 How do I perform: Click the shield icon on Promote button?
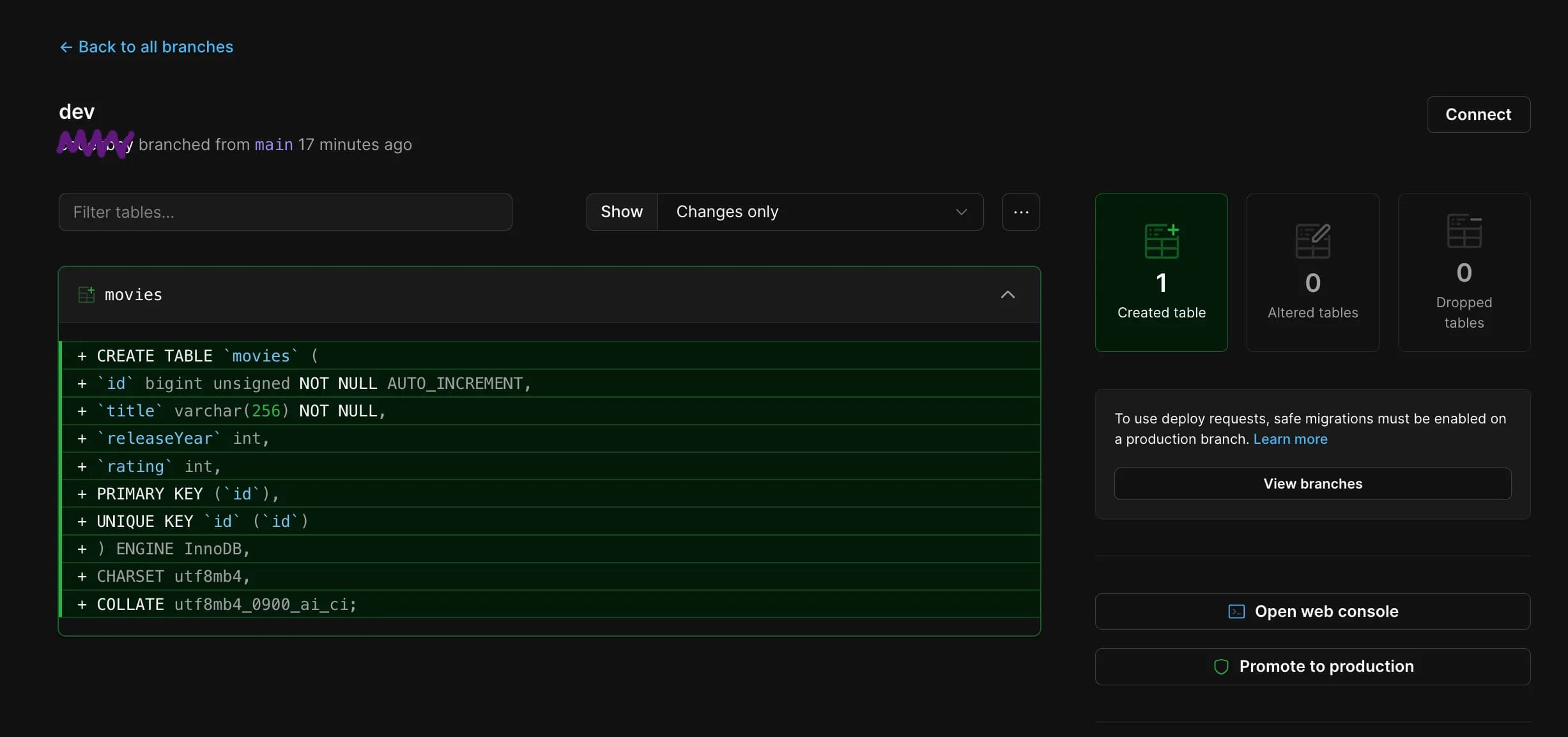pyautogui.click(x=1221, y=667)
